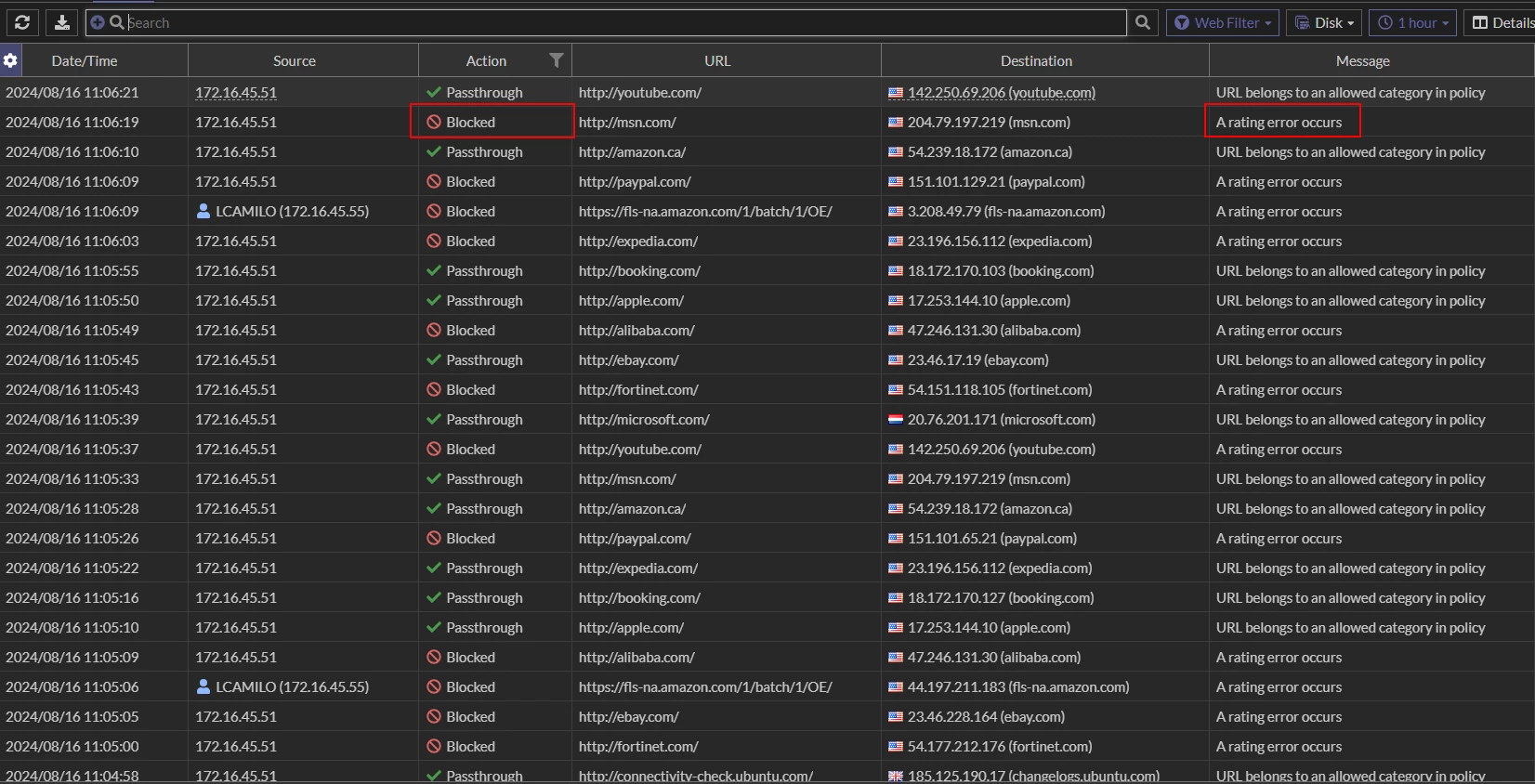The width and height of the screenshot is (1535, 784).
Task: Click the blocked icon in the msn.com 11:06:19 row
Action: (434, 122)
